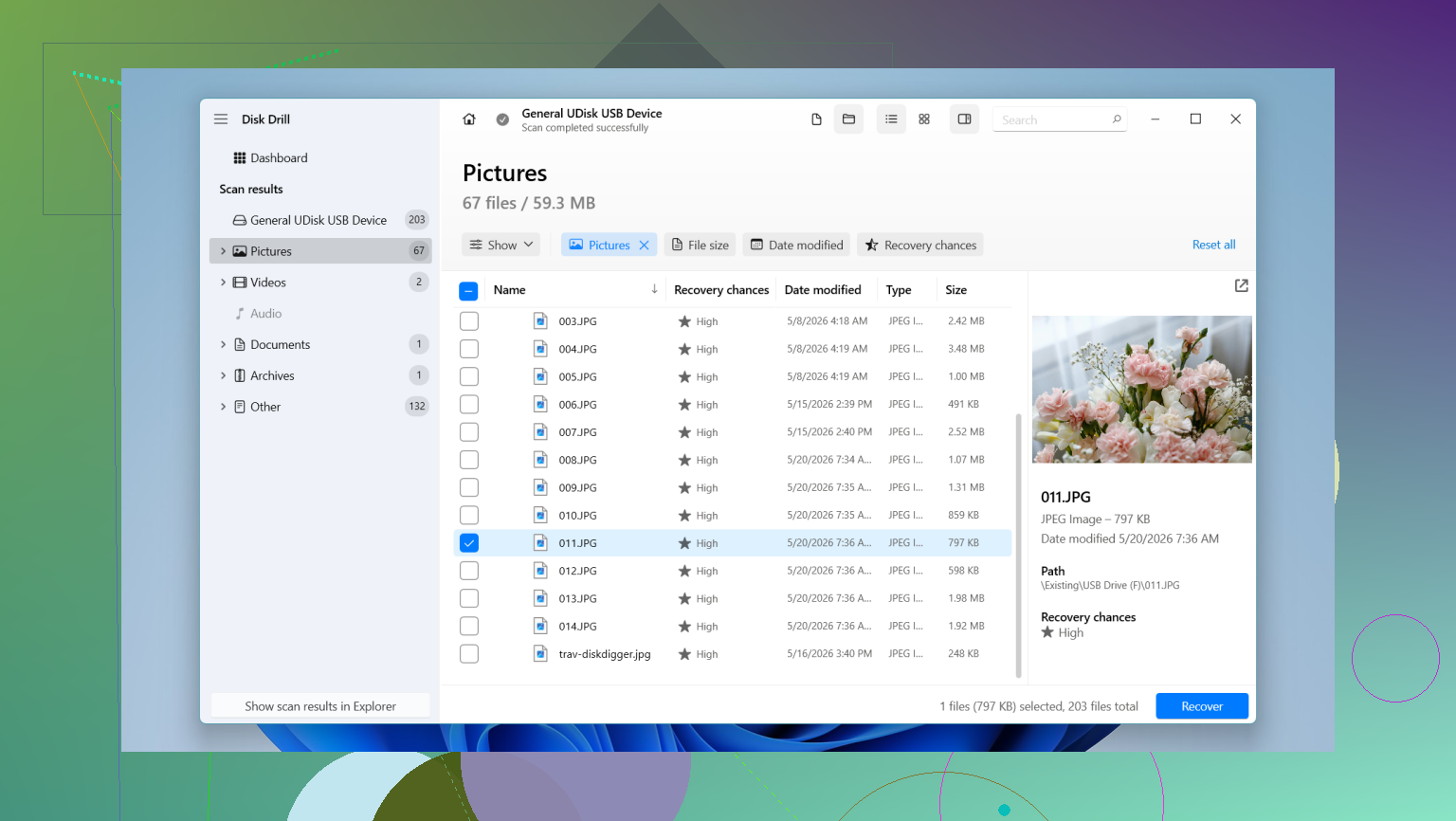Click the file icon of trav-diskdigger.jpg
Screen dimensions: 1456x821
tap(540, 654)
